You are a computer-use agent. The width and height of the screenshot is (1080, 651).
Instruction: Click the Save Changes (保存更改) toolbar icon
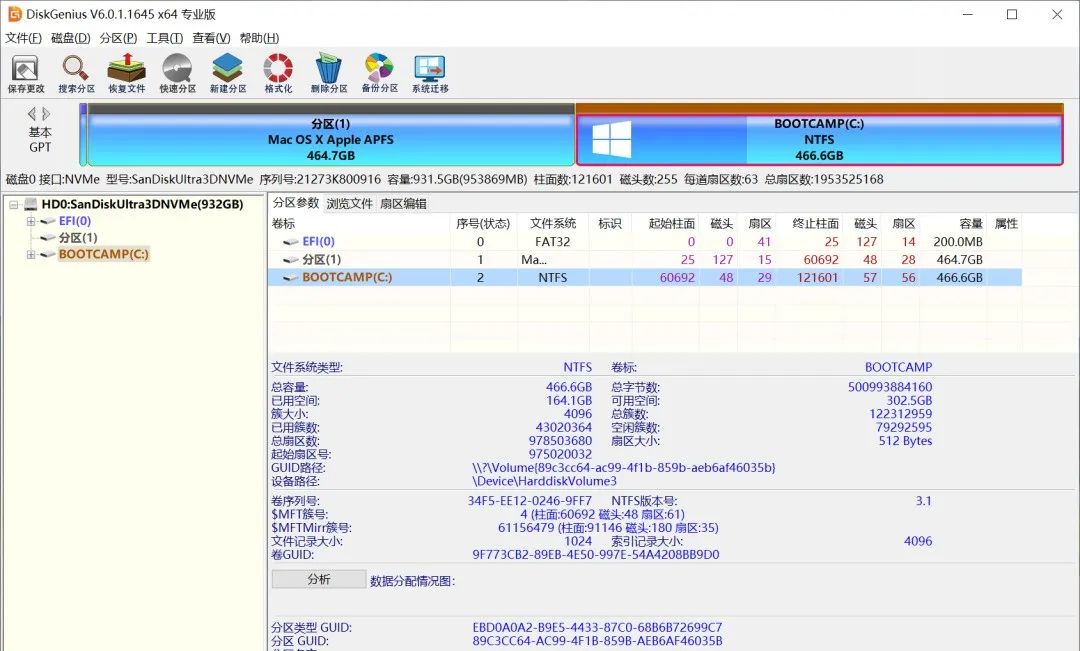pyautogui.click(x=25, y=74)
